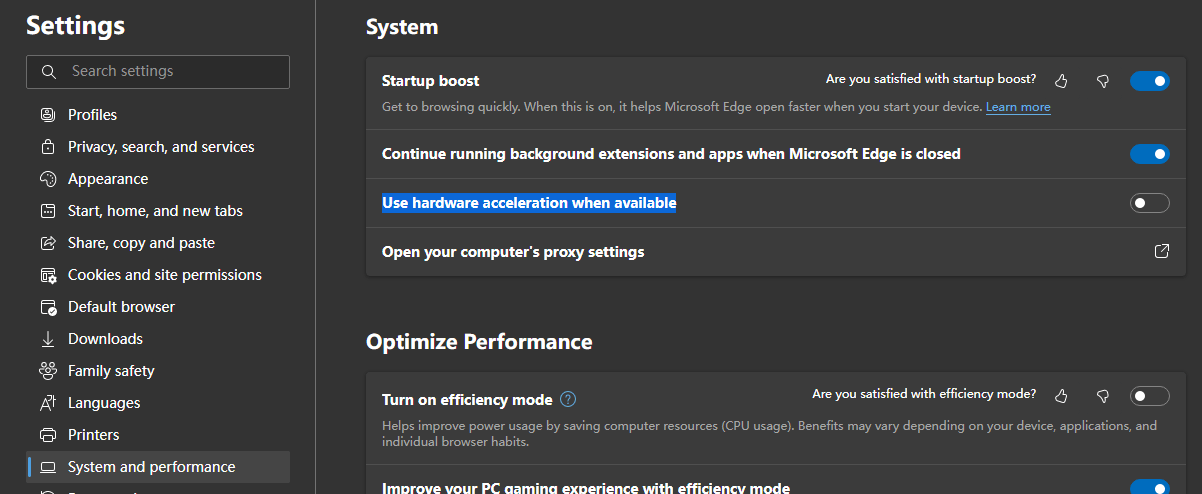Switch on the efficiency mode toggle

[x=1149, y=396]
